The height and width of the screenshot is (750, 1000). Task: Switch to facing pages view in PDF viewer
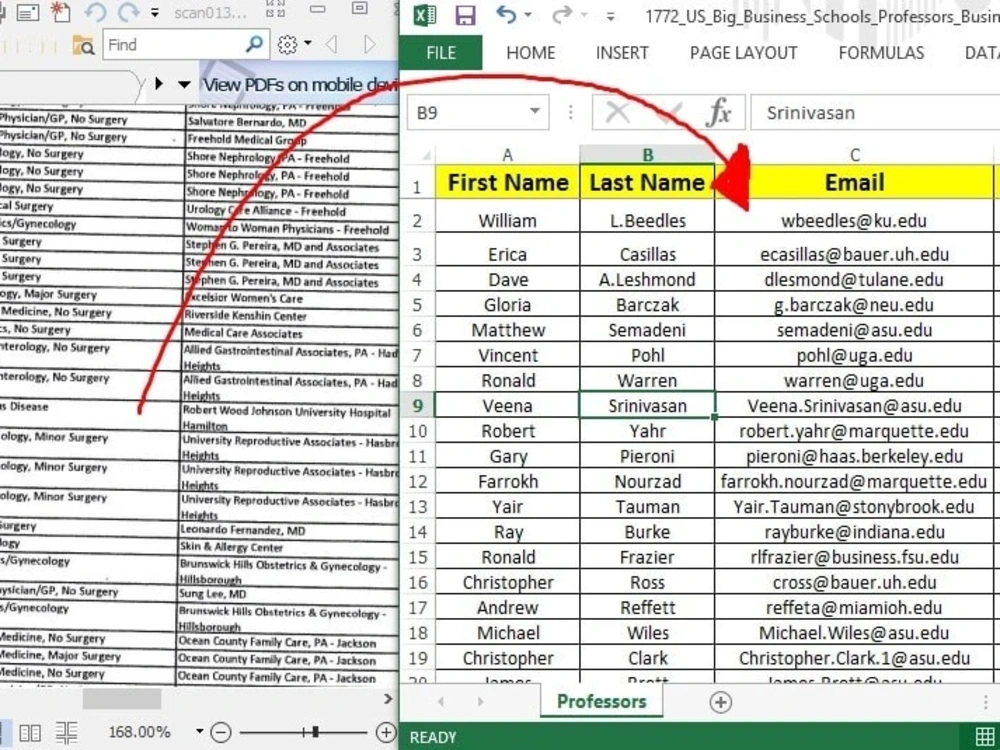point(30,732)
